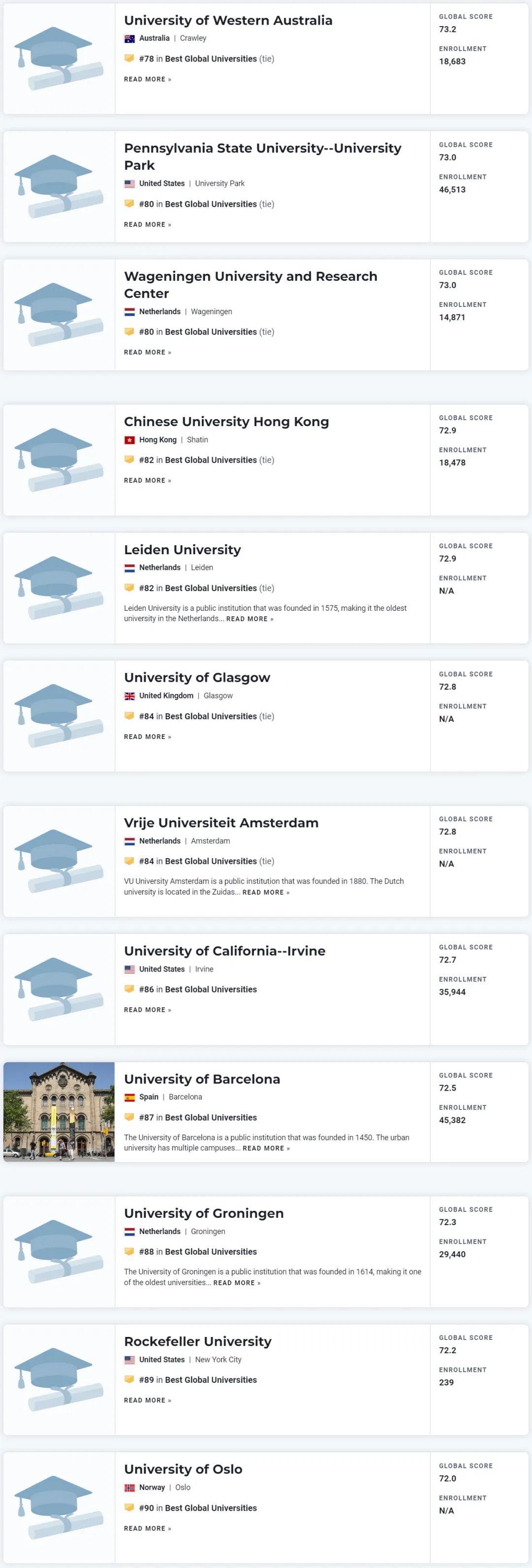Screen dimensions: 532x1568
Task: Open the University of Western Australia title
Action: point(228,21)
